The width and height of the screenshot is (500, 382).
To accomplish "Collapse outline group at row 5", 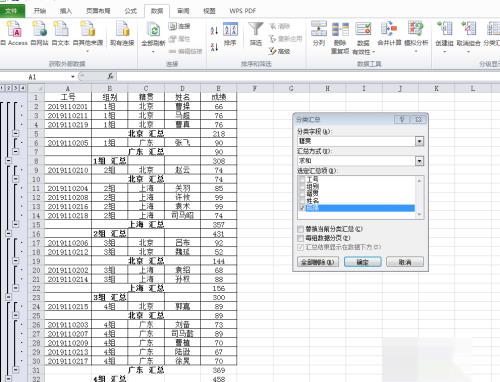I will click(15, 133).
